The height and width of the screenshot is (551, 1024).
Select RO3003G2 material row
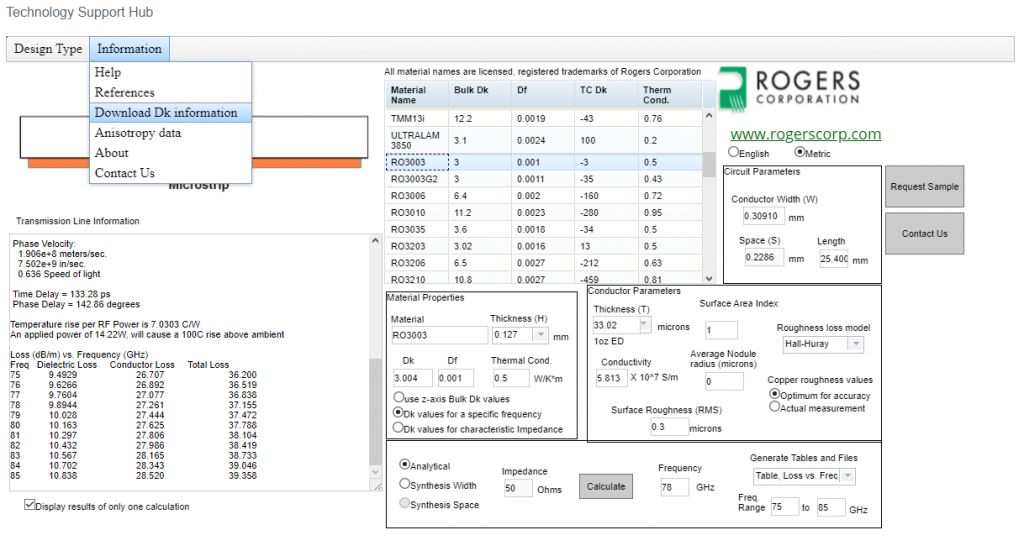tap(544, 179)
